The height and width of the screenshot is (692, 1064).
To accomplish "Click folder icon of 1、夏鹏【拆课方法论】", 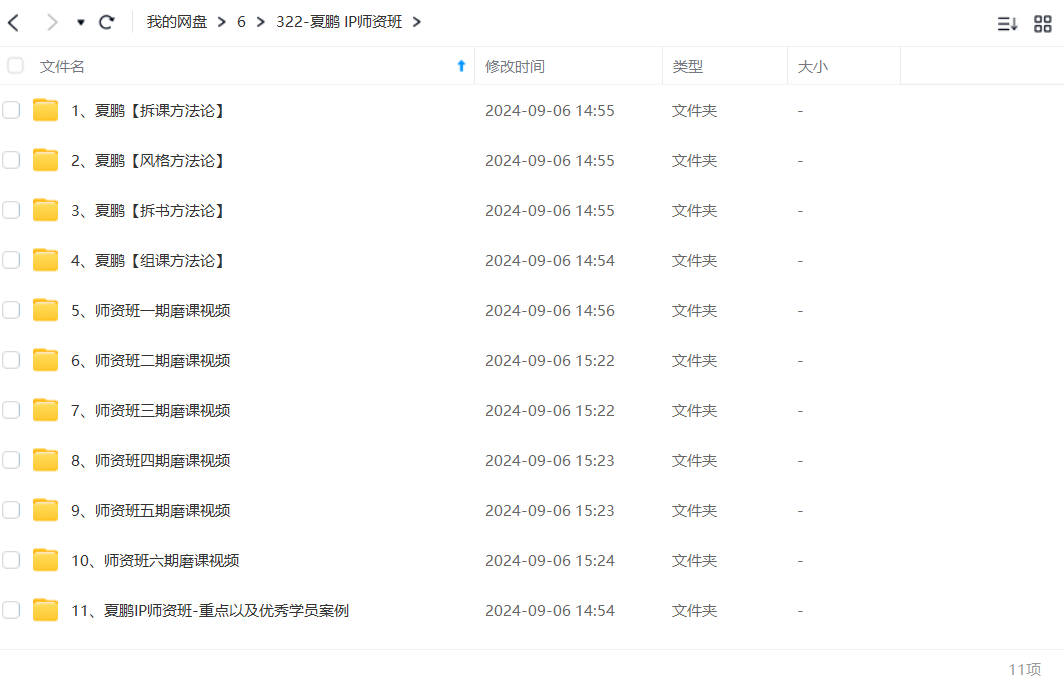I will 45,110.
